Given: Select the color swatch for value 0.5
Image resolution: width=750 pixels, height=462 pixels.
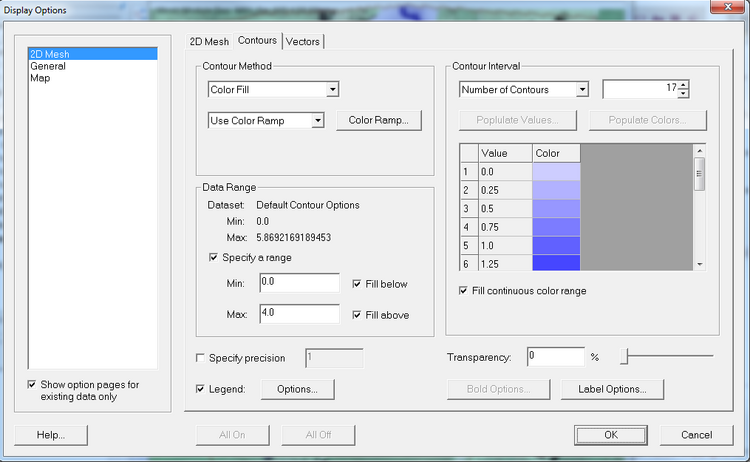Looking at the screenshot, I should pos(556,208).
